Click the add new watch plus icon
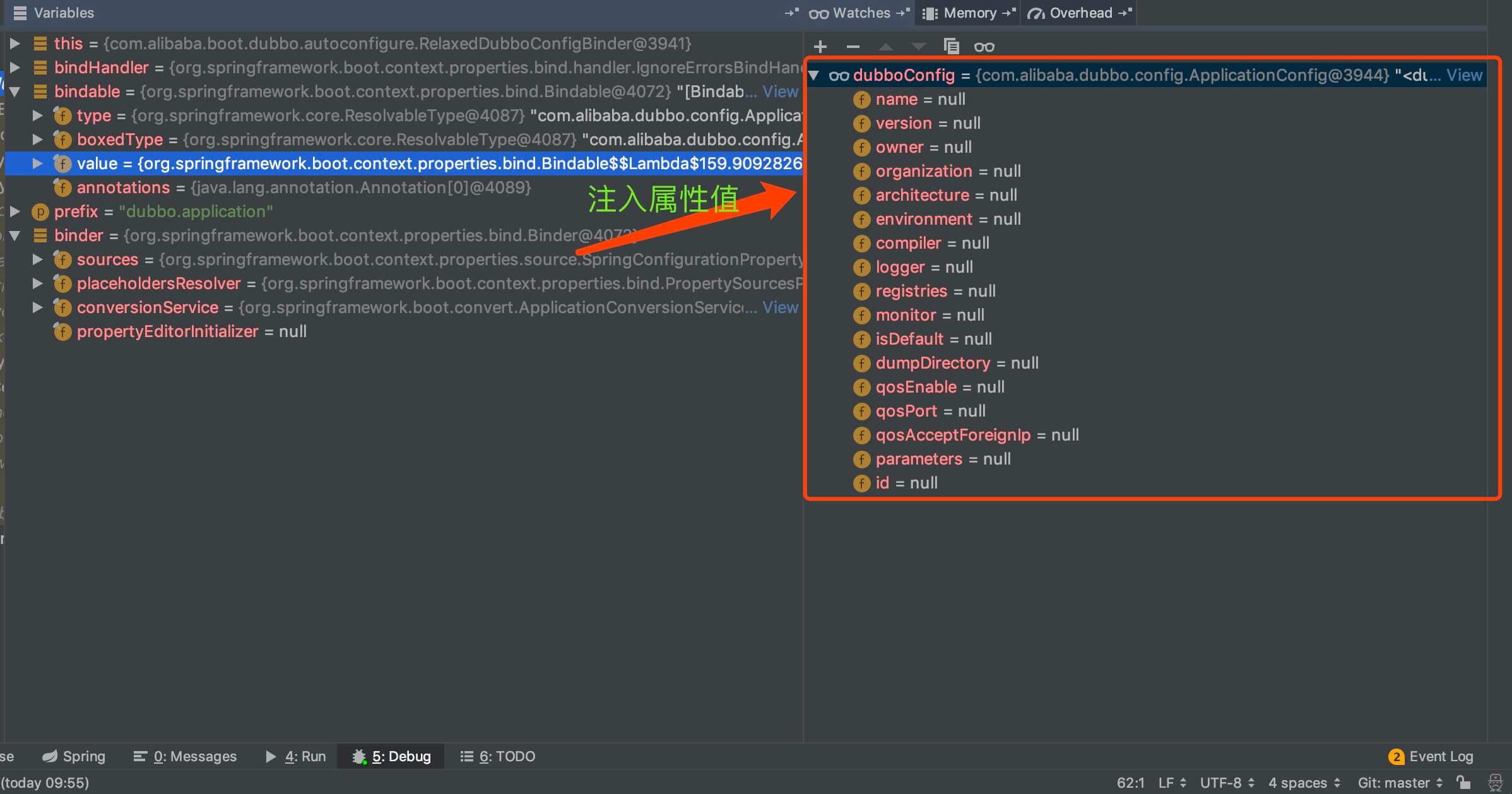 click(x=820, y=47)
